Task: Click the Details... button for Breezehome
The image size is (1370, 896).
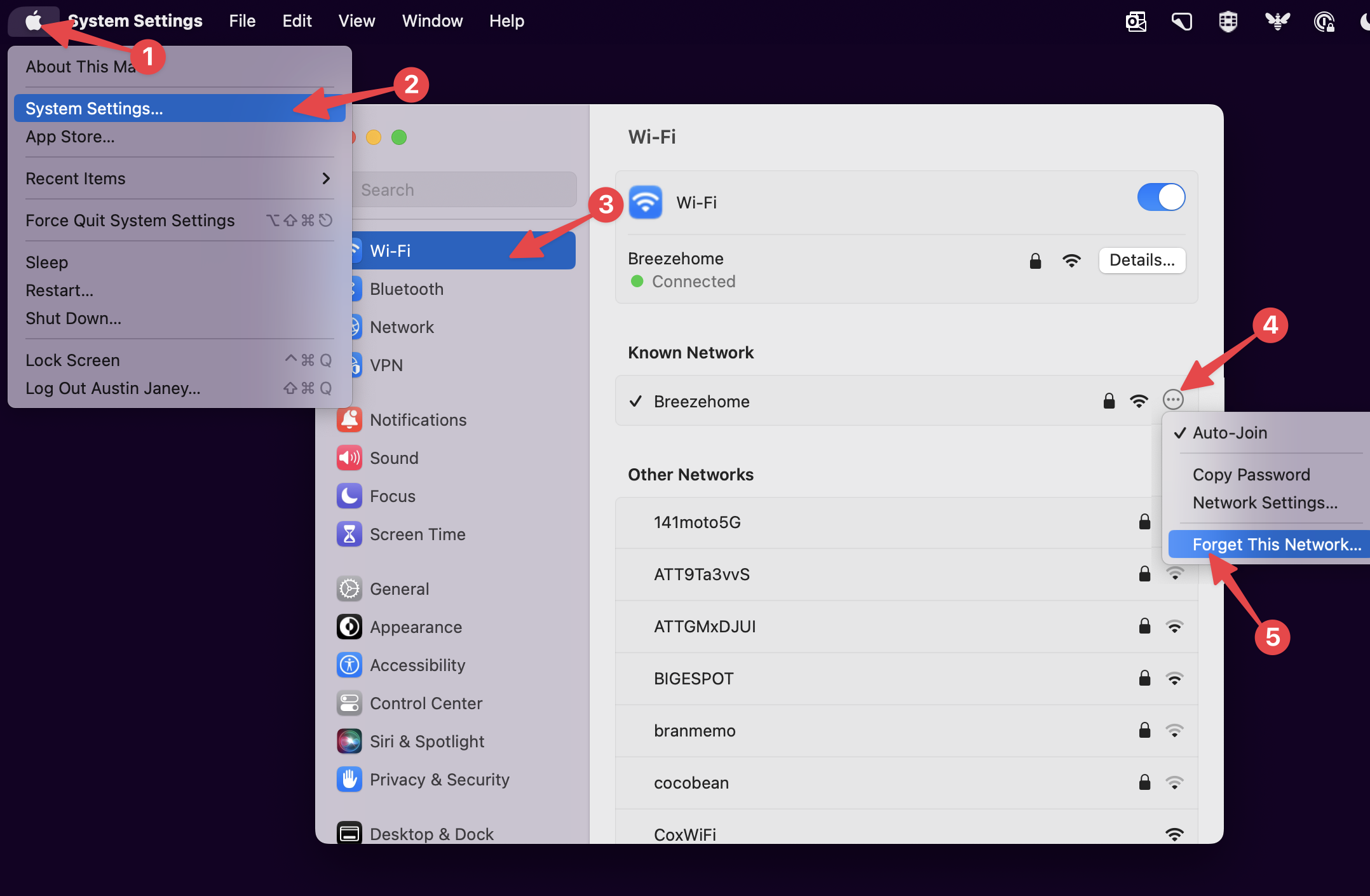Action: pyautogui.click(x=1141, y=260)
